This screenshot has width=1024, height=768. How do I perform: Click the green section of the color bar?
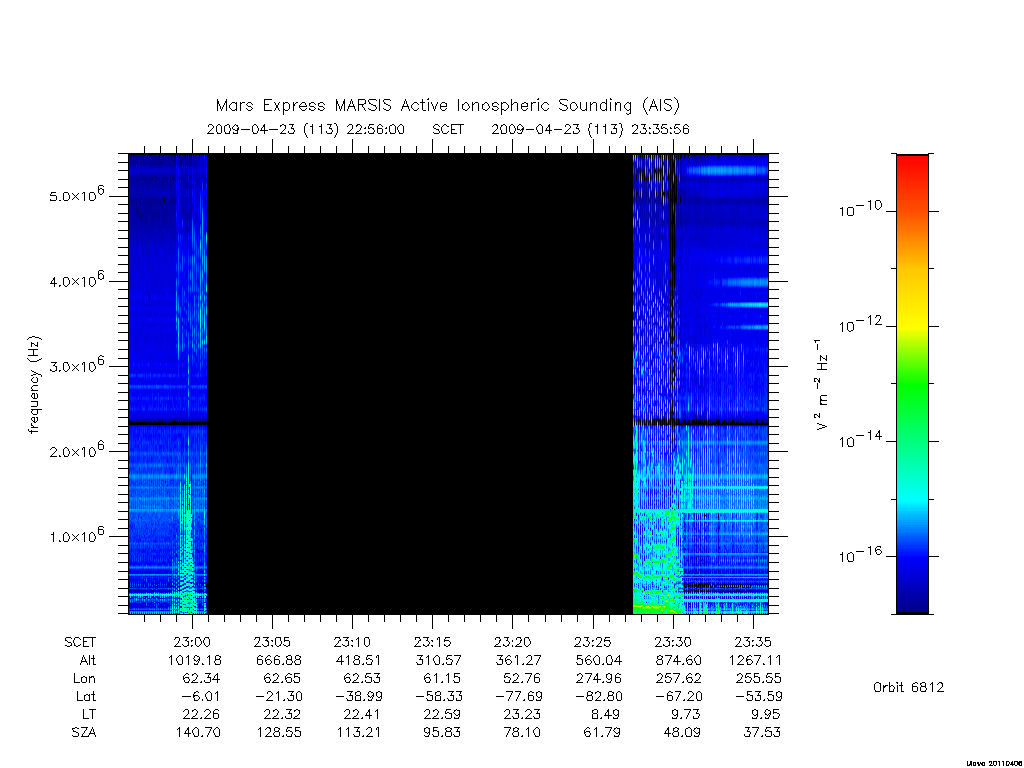912,385
